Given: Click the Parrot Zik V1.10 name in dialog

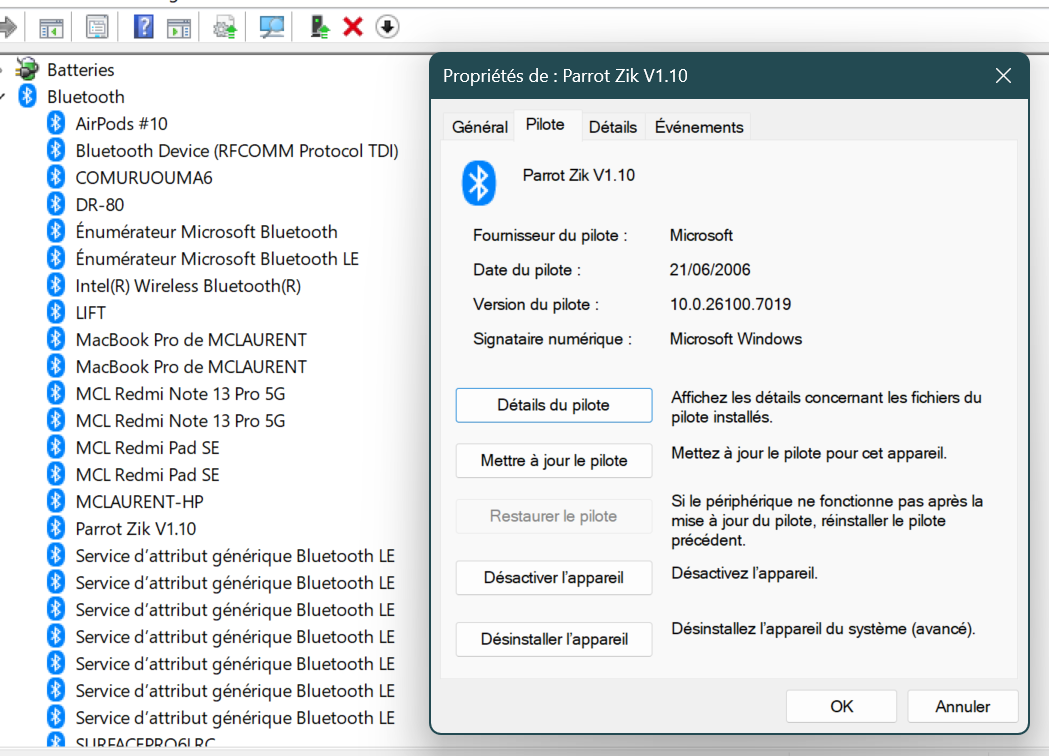Looking at the screenshot, I should point(579,175).
